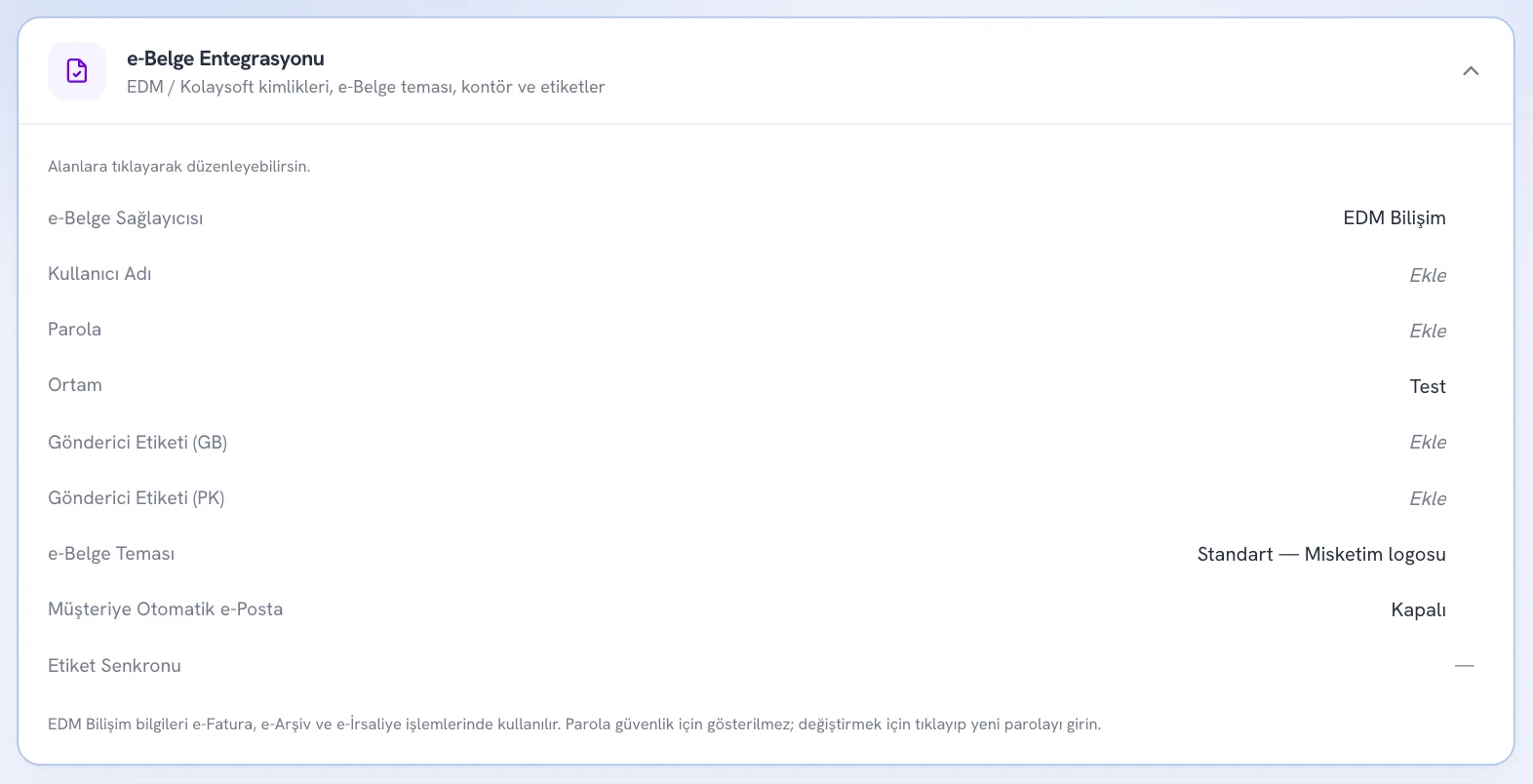Collapse the e-Belge Entegrasyonu section chevron

click(1471, 71)
